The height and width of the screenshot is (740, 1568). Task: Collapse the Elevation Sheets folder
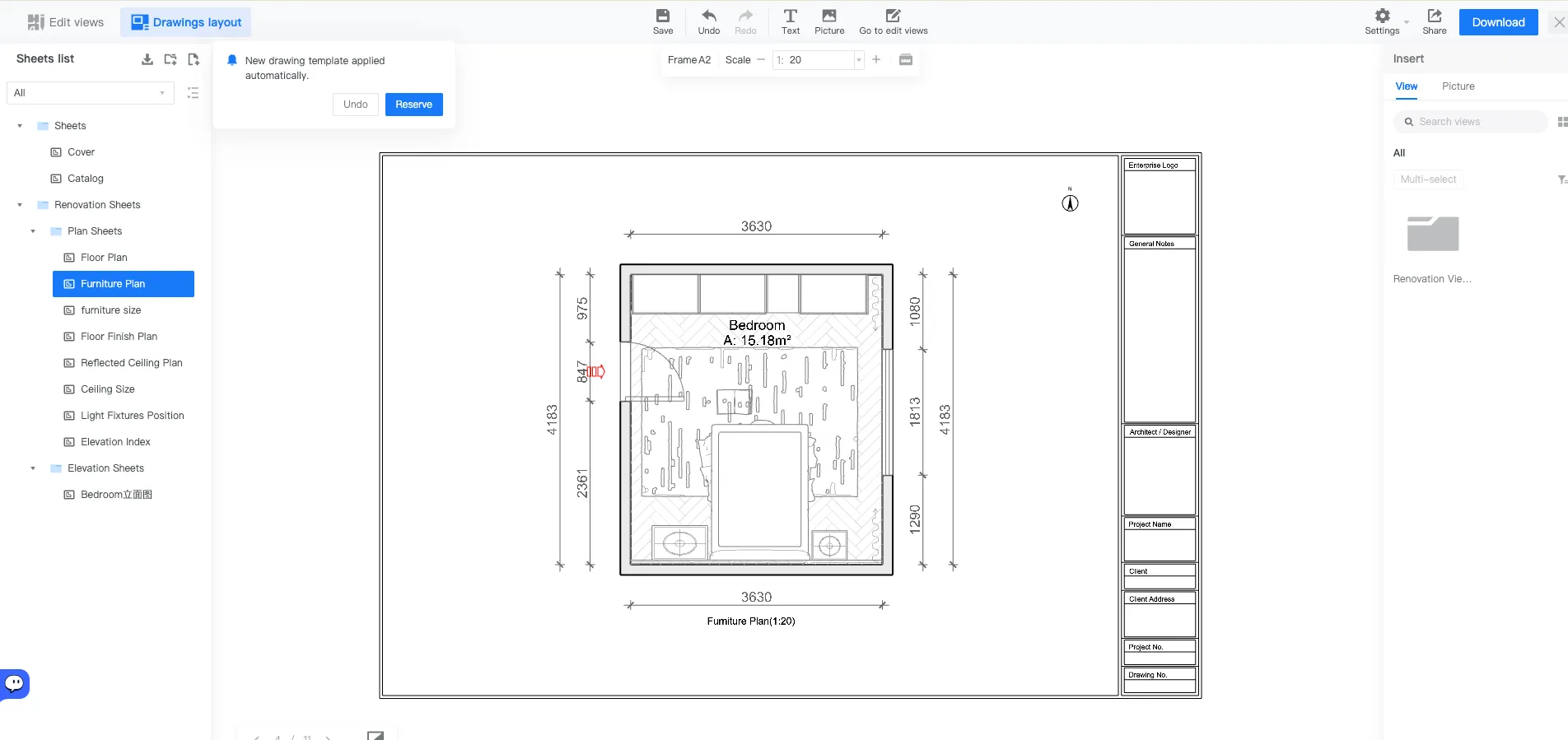pos(33,468)
